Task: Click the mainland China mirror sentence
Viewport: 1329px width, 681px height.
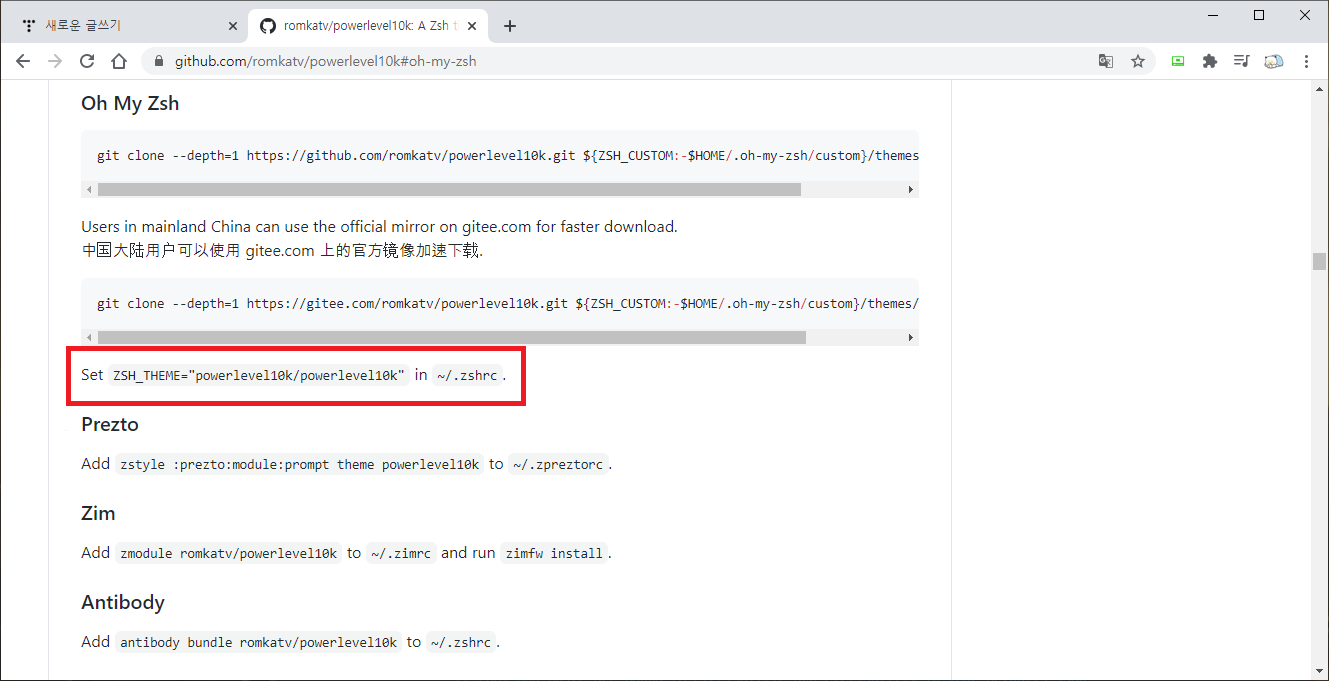Action: point(379,227)
